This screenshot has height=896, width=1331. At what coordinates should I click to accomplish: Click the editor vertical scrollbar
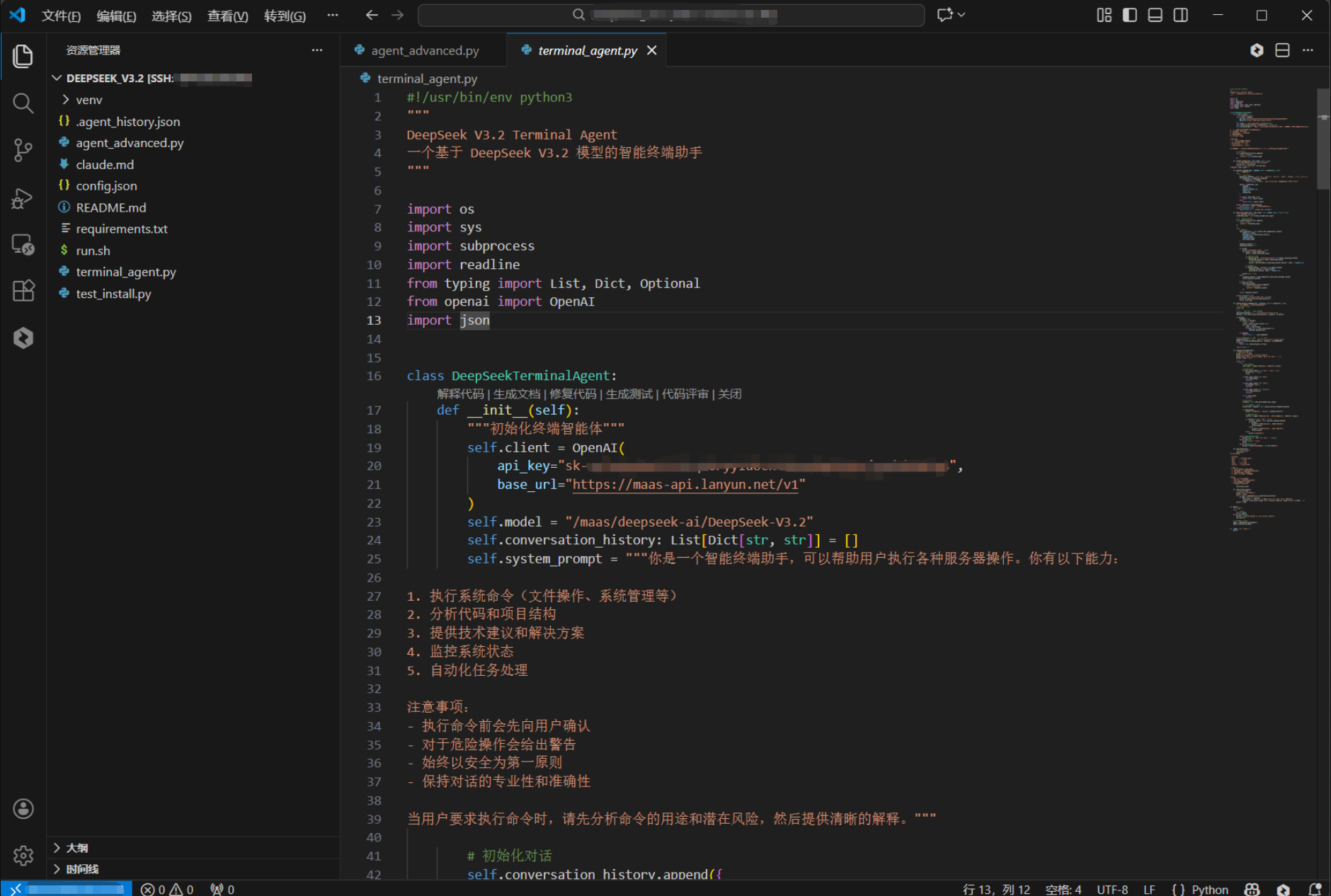tap(1323, 142)
